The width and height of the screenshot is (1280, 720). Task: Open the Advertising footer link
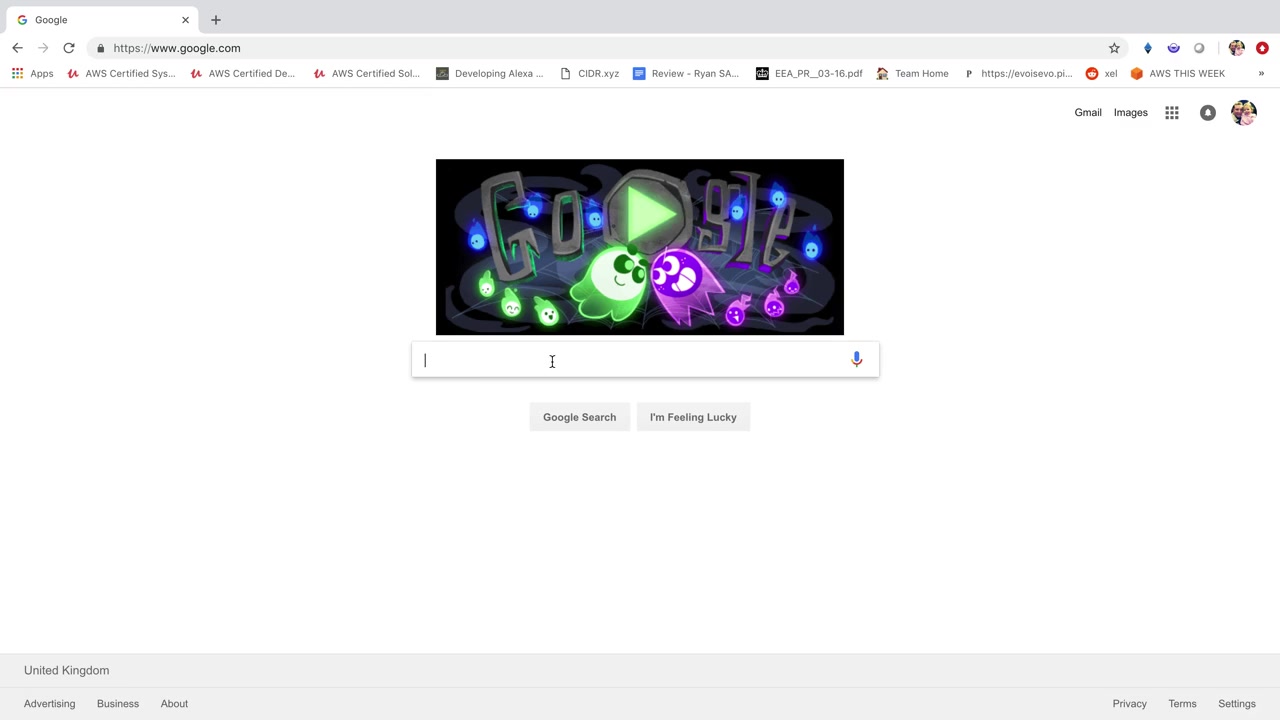(x=50, y=704)
